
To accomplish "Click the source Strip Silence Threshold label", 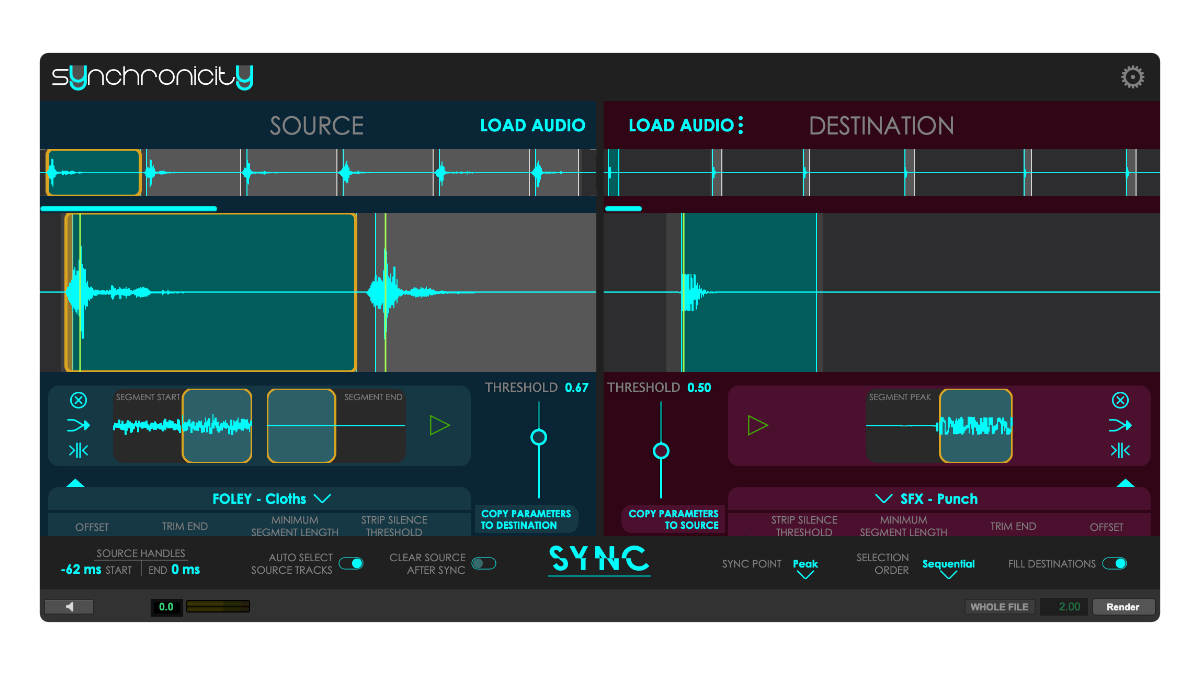I will click(394, 526).
